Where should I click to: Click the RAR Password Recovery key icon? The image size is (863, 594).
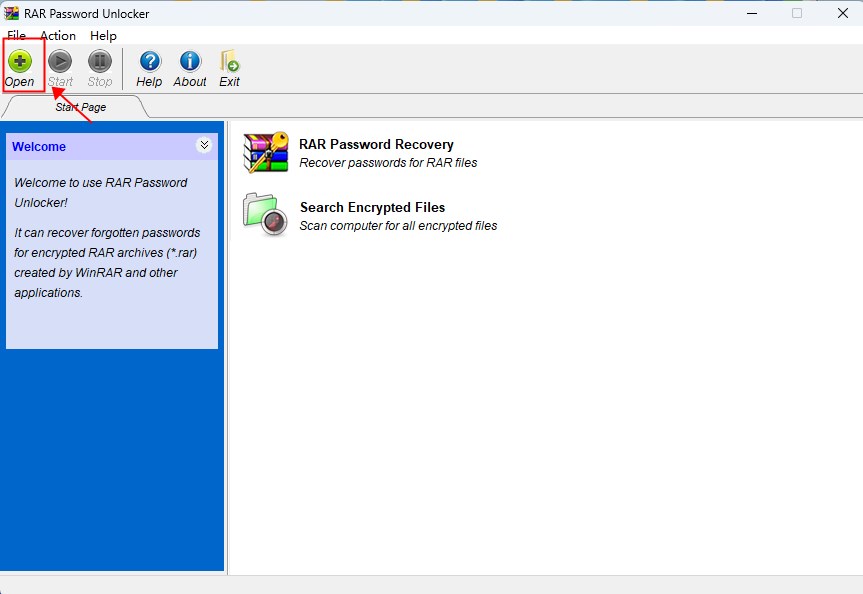click(x=265, y=152)
